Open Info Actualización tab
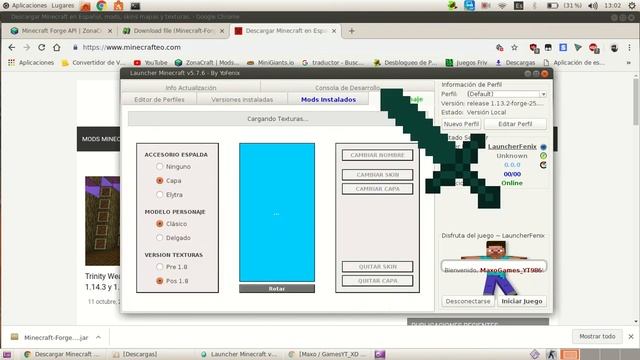640x360 pixels. tap(191, 87)
